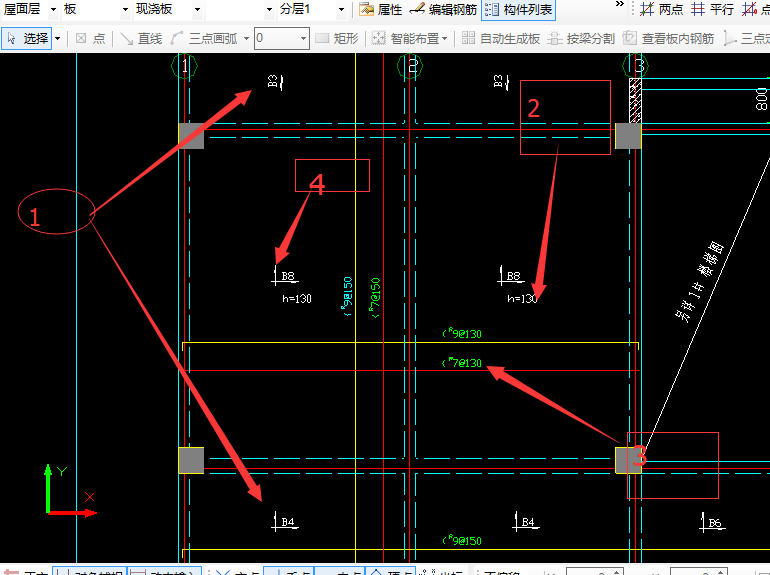Image resolution: width=770 pixels, height=575 pixels.
Task: Select B4 slab label between axes 2 and 3
Action: coord(525,521)
